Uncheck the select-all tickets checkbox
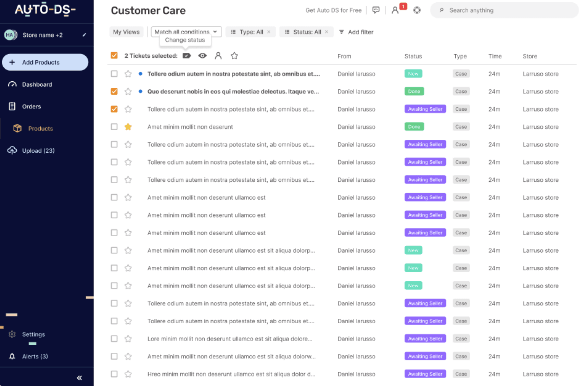The width and height of the screenshot is (588, 386). (x=114, y=56)
